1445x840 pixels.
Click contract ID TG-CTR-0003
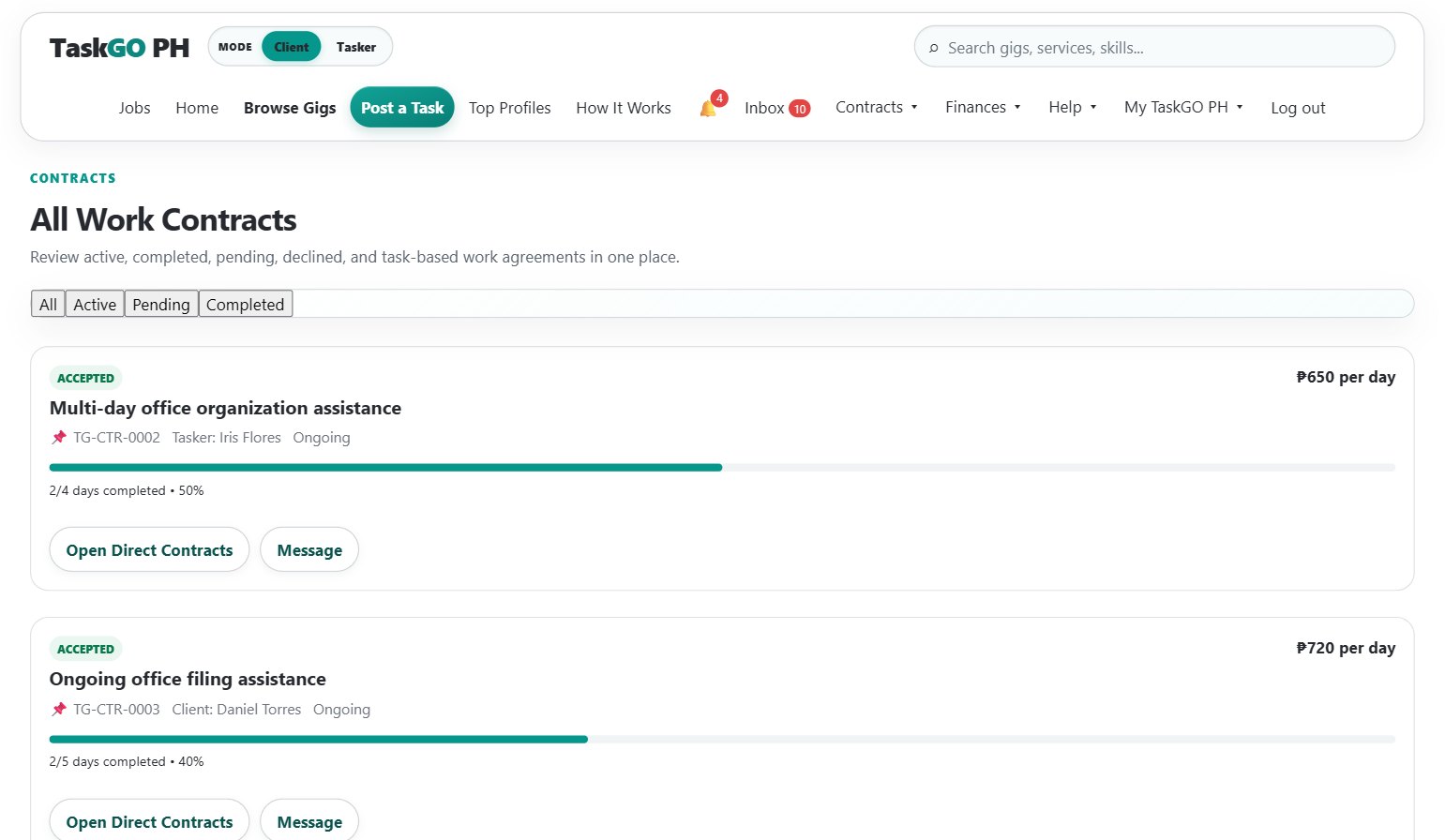(116, 710)
